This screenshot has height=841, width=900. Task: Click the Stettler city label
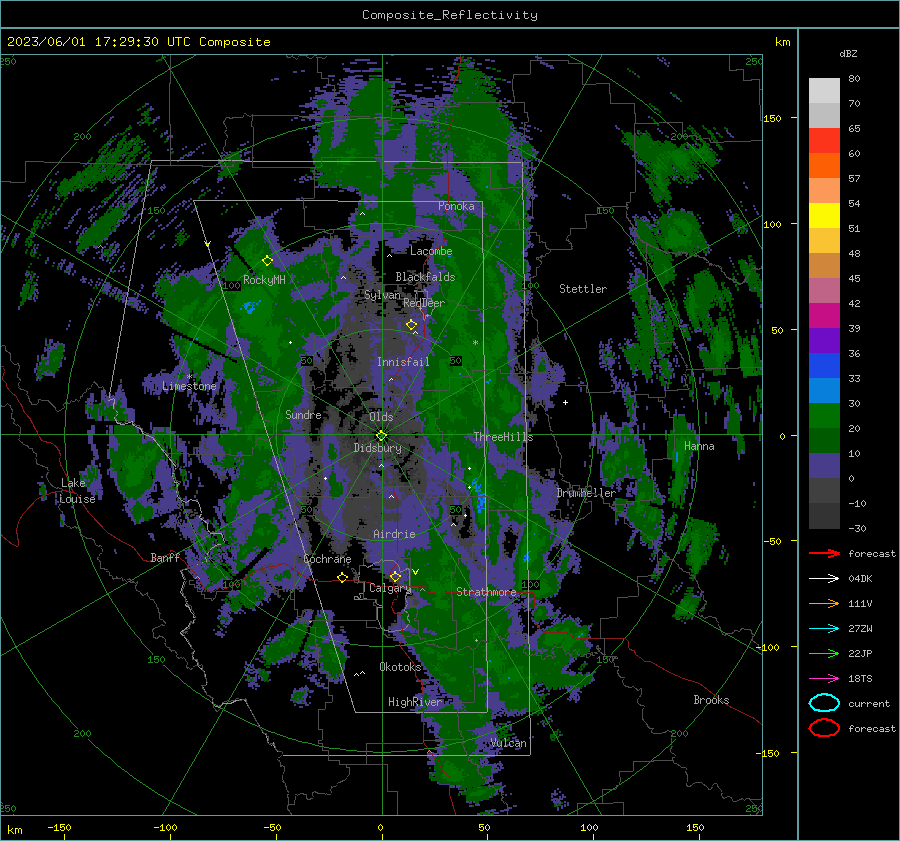(583, 289)
